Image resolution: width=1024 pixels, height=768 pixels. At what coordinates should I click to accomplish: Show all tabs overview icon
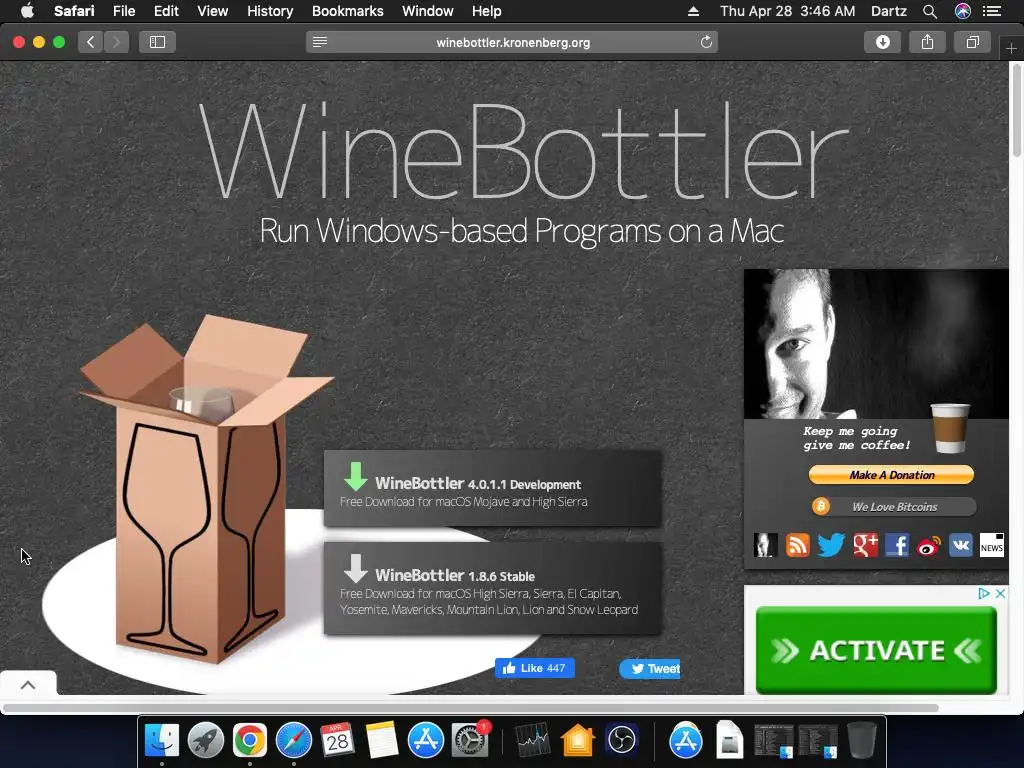coord(972,42)
